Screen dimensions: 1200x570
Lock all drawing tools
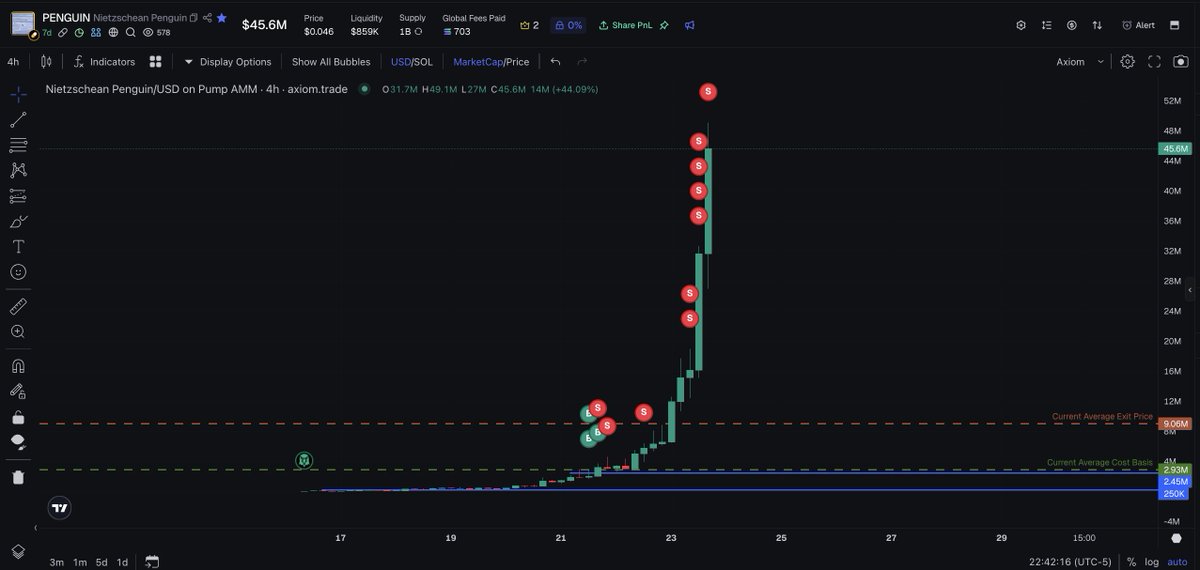[x=18, y=417]
